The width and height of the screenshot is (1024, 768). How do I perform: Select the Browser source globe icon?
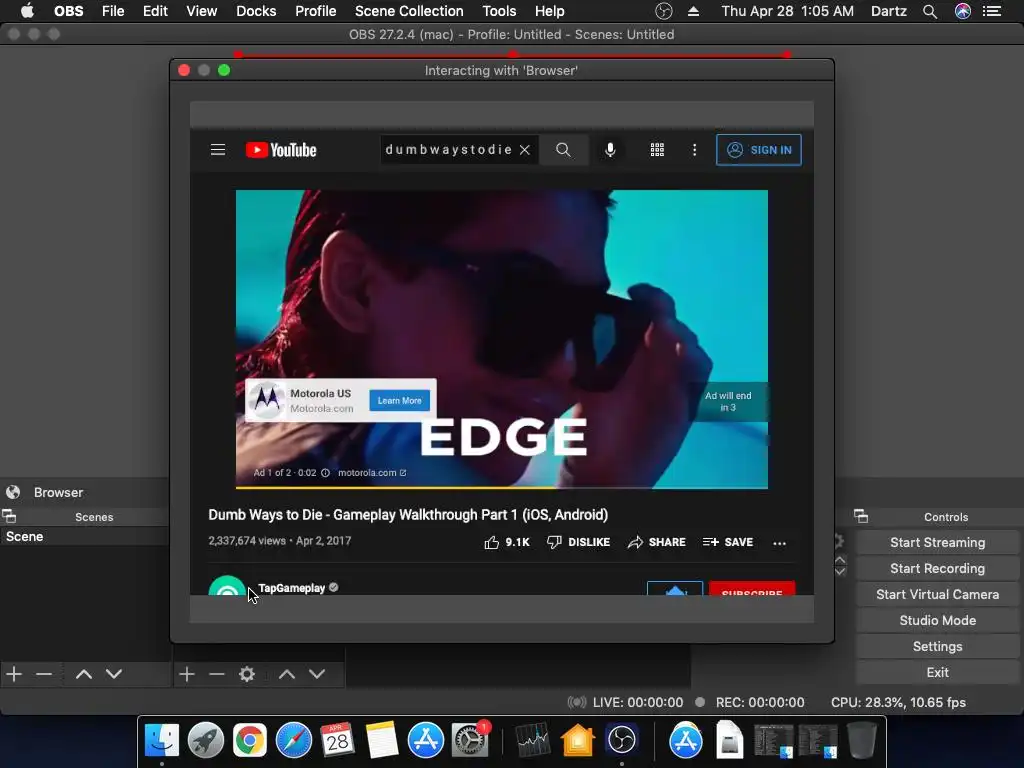tap(13, 492)
